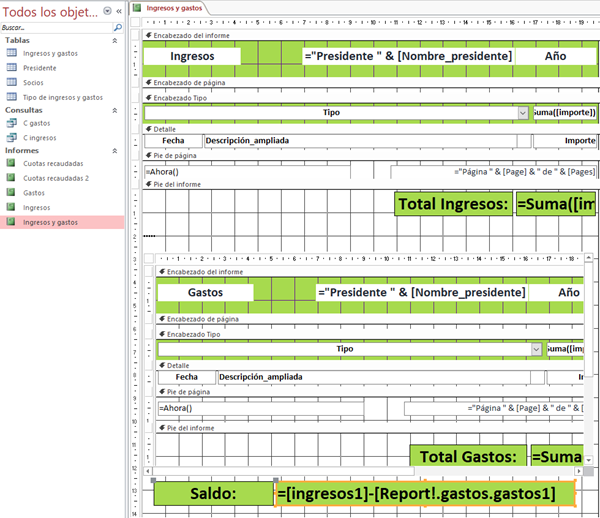Open the Tipo combo box dropdown arrow
The image size is (600, 518).
(x=523, y=112)
